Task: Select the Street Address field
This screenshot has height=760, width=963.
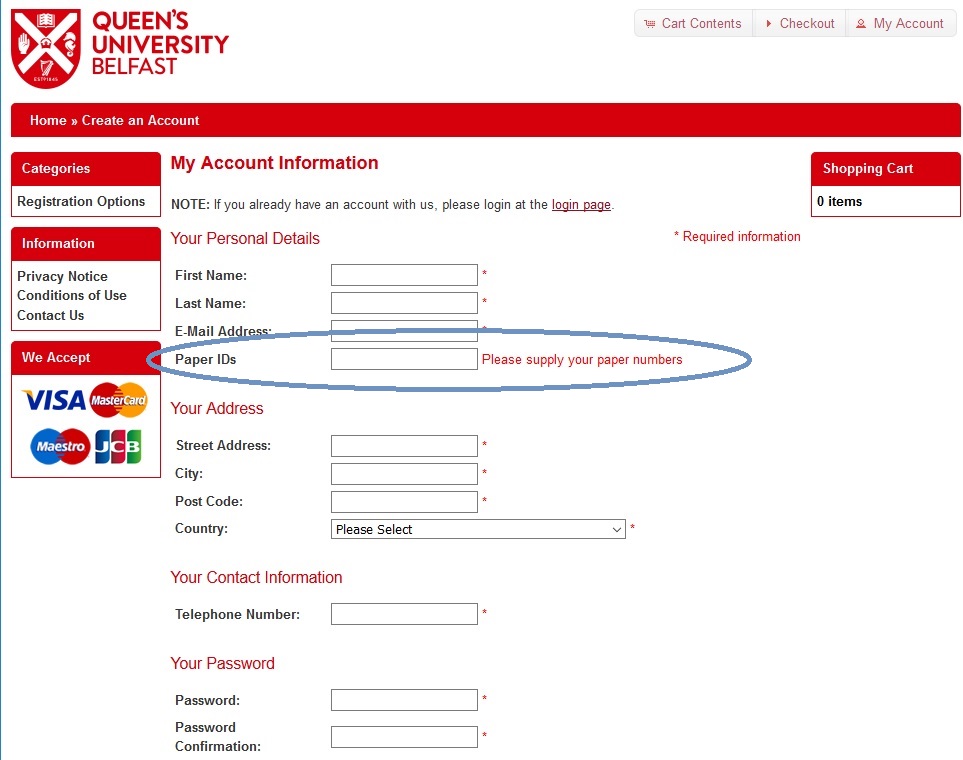Action: pyautogui.click(x=404, y=446)
